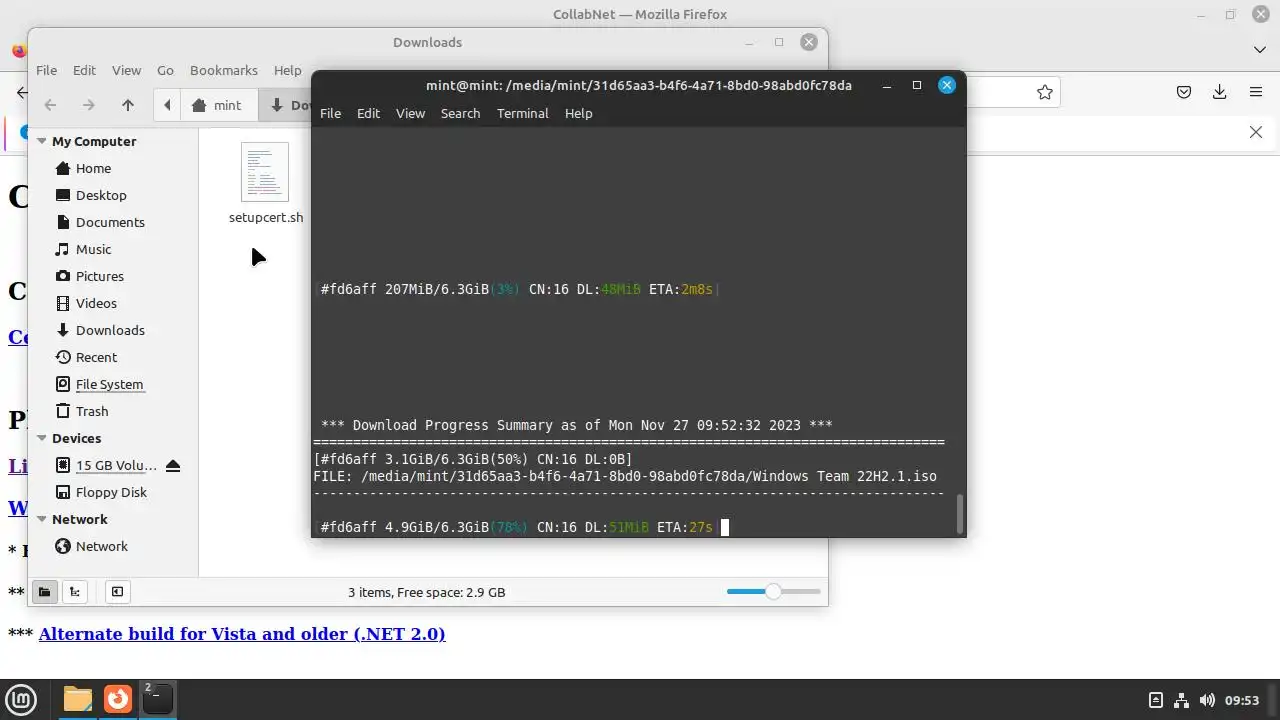The height and width of the screenshot is (720, 1280).
Task: Click the terminal vertical scrollbar
Action: click(x=960, y=514)
